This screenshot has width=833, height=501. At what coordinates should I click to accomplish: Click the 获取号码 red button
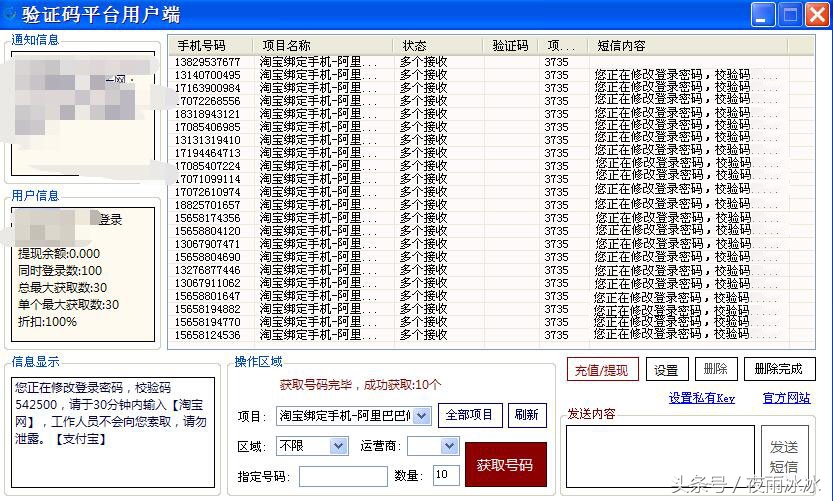pos(505,464)
